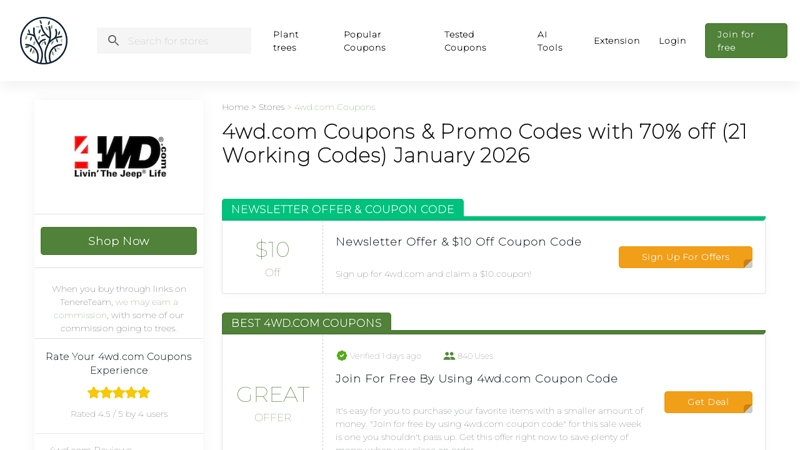Image resolution: width=800 pixels, height=450 pixels.
Task: Go to Tested Coupons page
Action: [x=465, y=41]
